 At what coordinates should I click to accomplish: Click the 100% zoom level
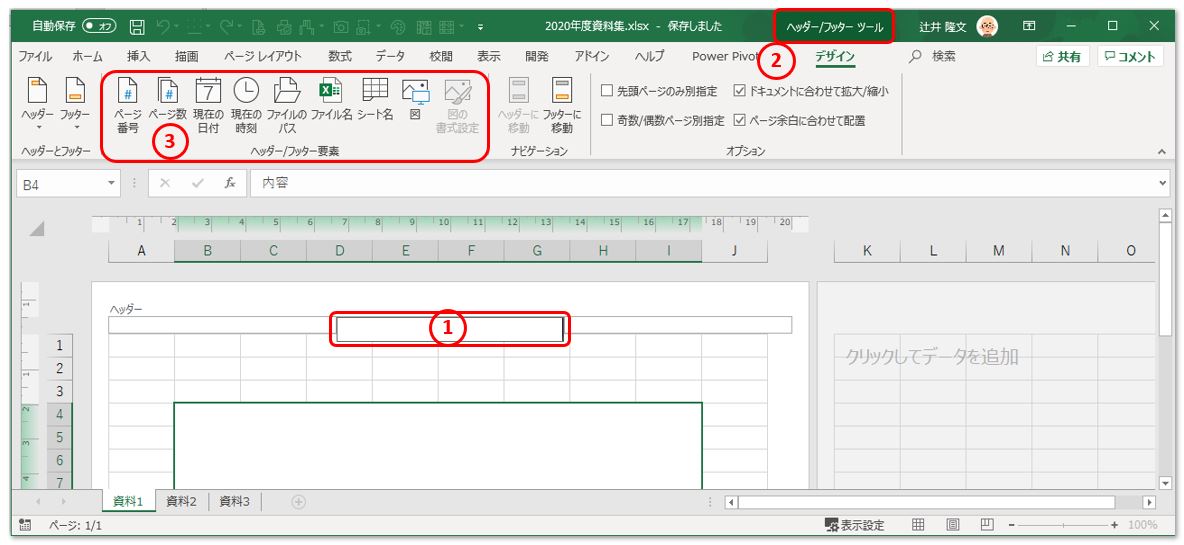(x=1143, y=525)
